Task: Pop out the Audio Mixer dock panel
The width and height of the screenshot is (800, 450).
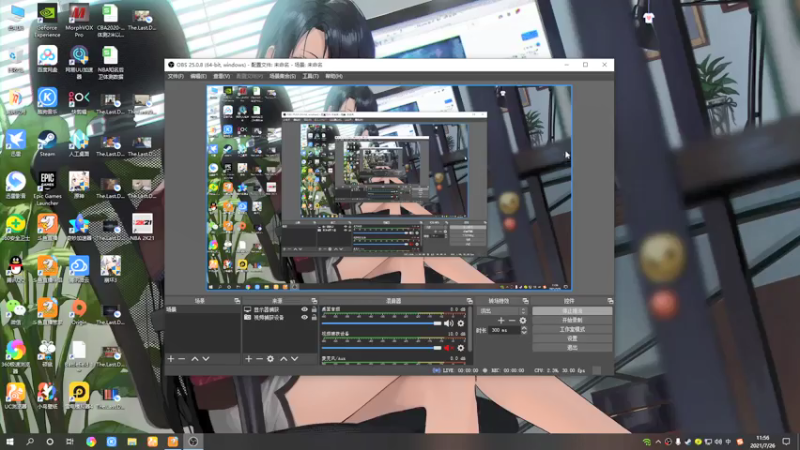Action: [x=469, y=301]
